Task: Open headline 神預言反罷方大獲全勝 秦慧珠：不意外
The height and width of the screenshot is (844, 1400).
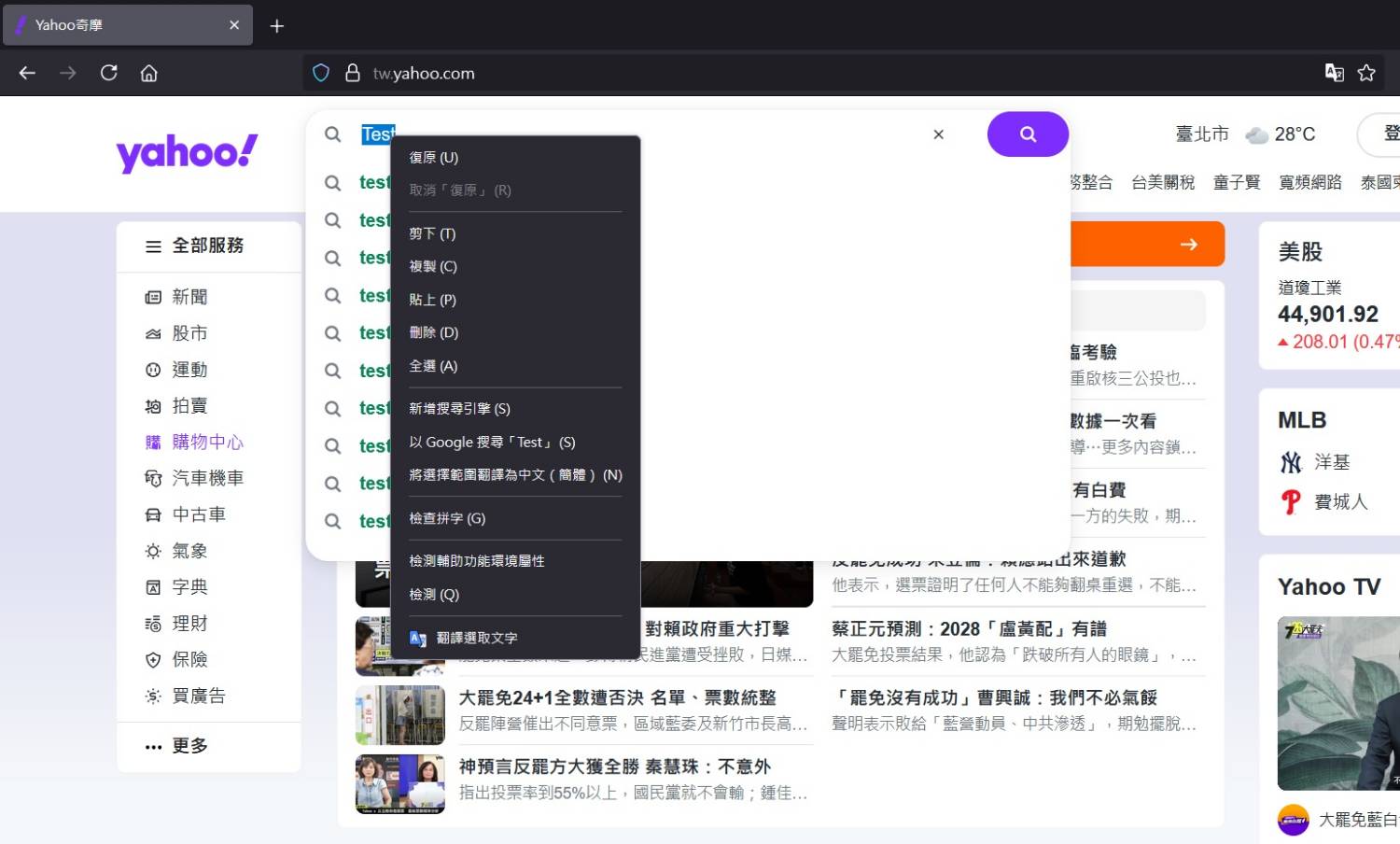Action: tap(614, 767)
